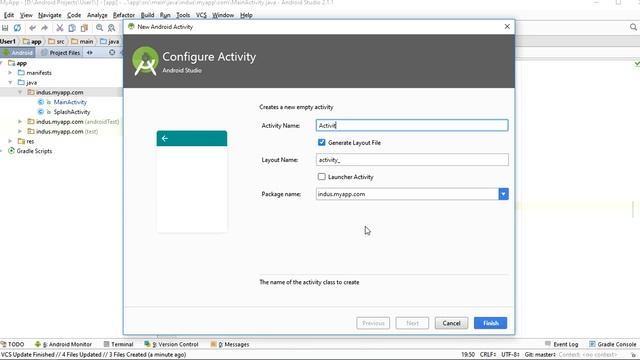Click the back arrow in the activity preview
The height and width of the screenshot is (360, 640).
click(x=164, y=138)
